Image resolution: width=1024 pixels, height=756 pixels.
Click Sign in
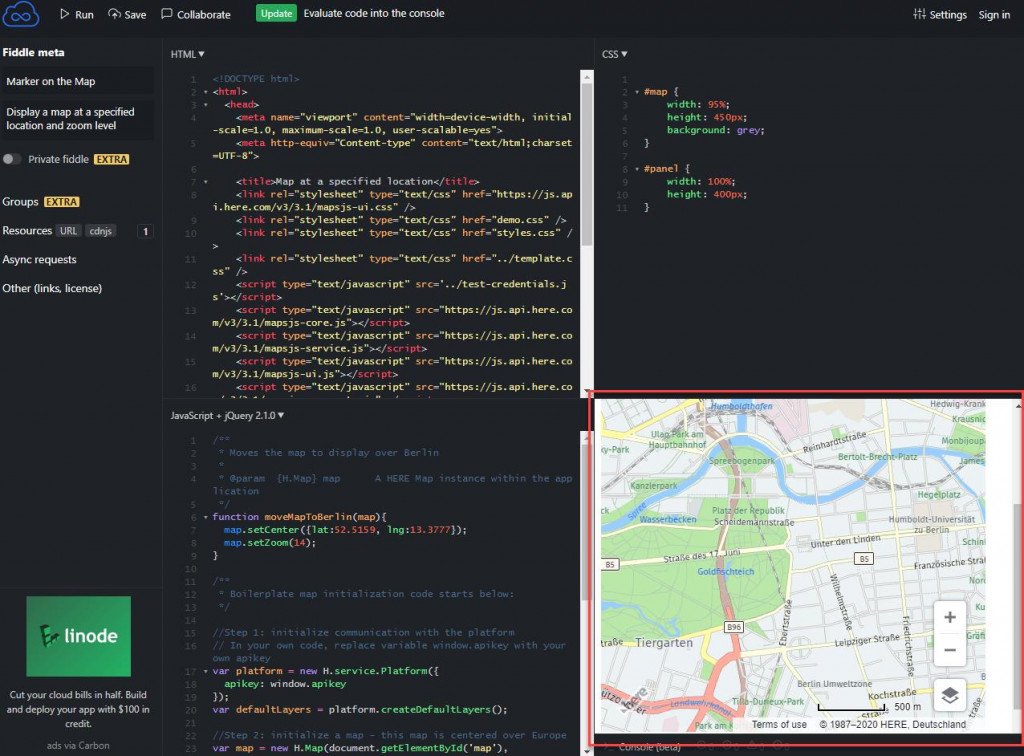994,14
